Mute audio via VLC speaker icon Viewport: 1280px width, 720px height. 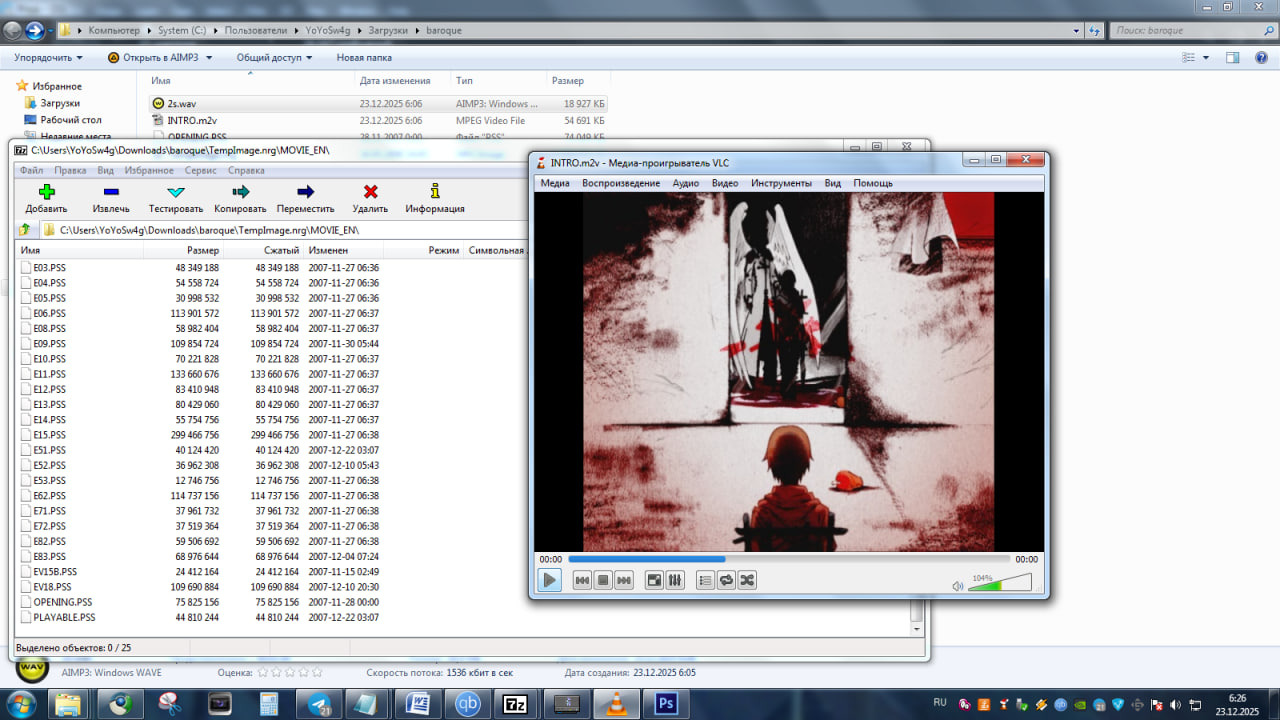pyautogui.click(x=957, y=586)
